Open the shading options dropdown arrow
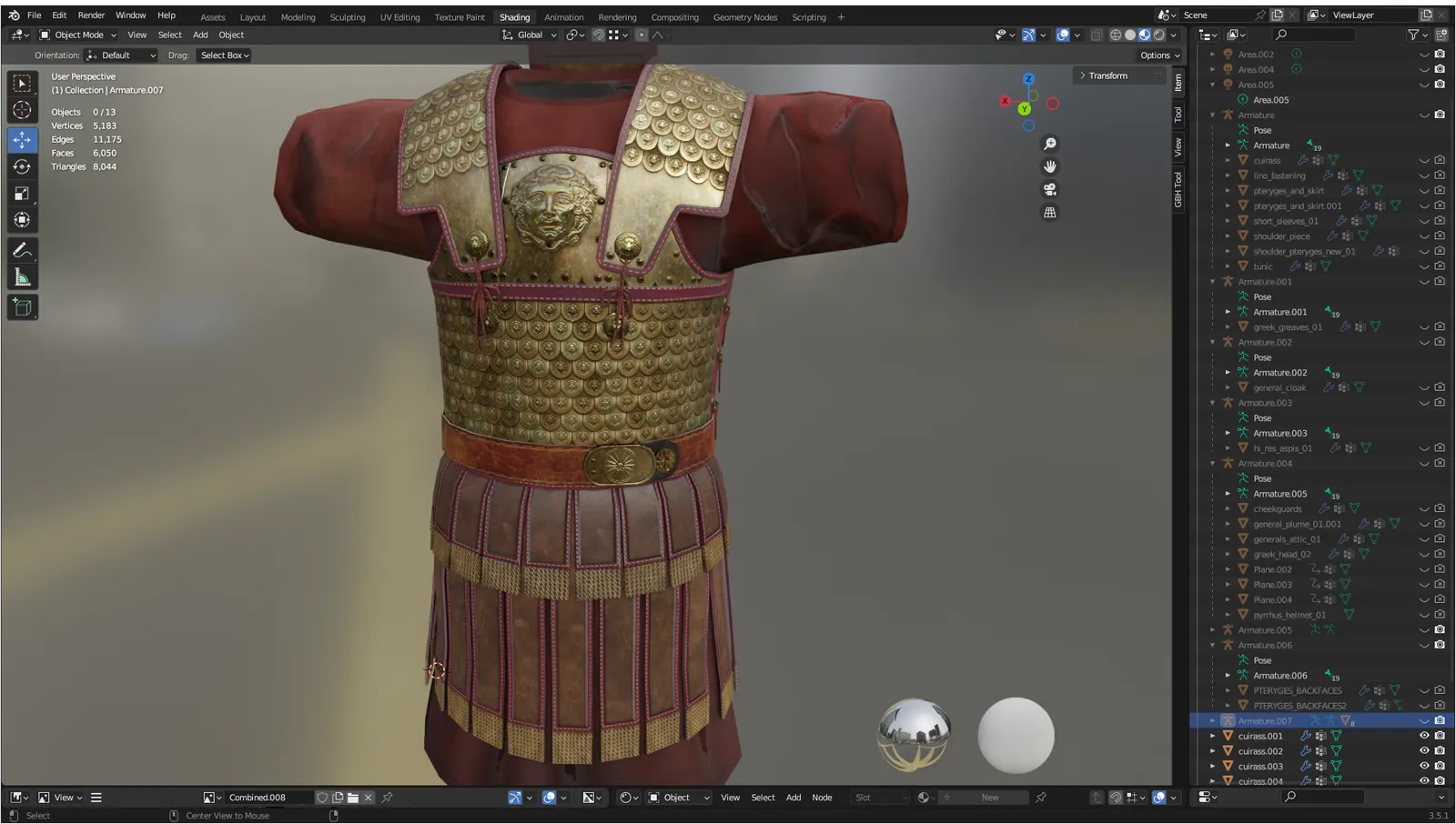The width and height of the screenshot is (1456, 824). (x=1174, y=35)
